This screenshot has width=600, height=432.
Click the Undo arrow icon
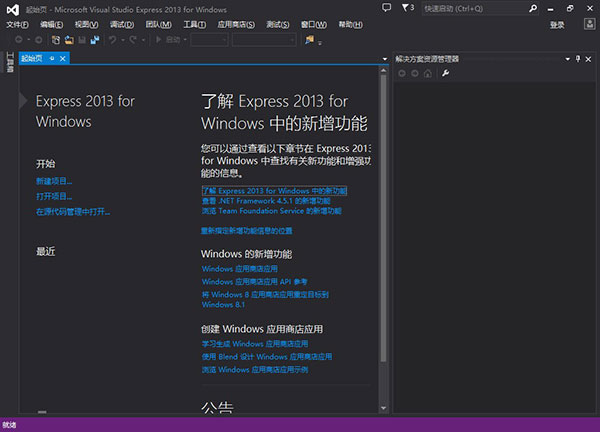coord(112,39)
